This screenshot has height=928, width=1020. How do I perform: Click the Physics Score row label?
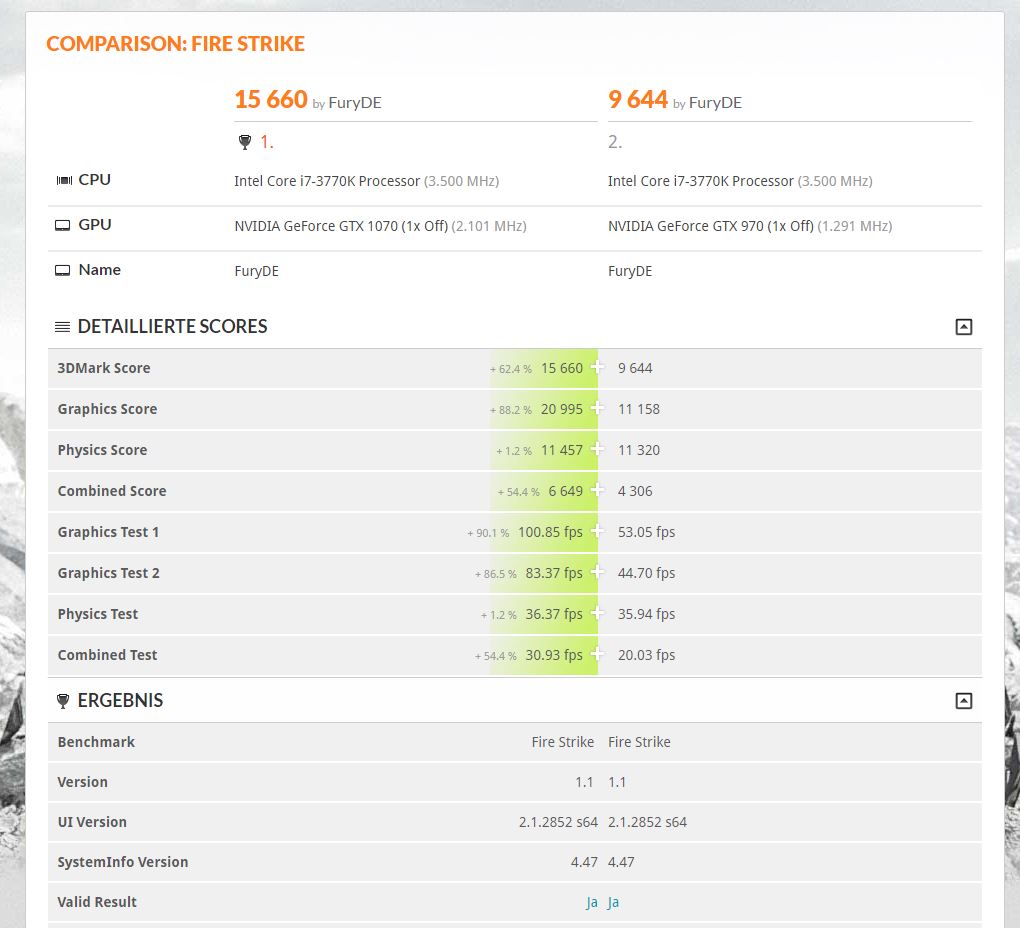coord(102,450)
